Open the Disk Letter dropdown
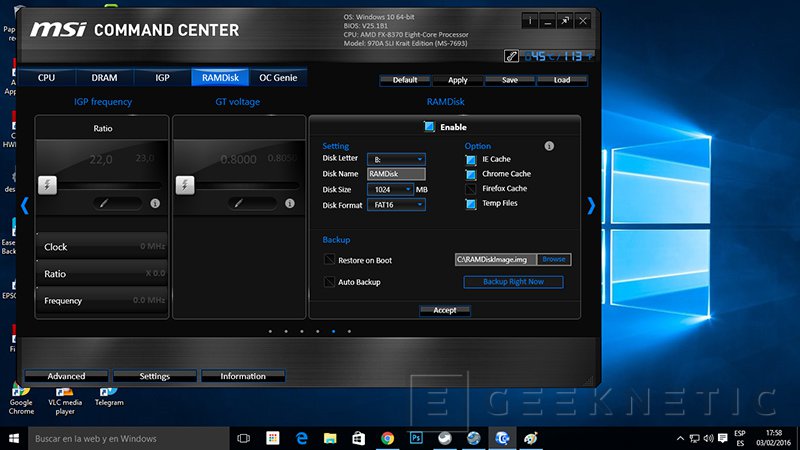Image resolution: width=800 pixels, height=450 pixels. click(x=397, y=159)
